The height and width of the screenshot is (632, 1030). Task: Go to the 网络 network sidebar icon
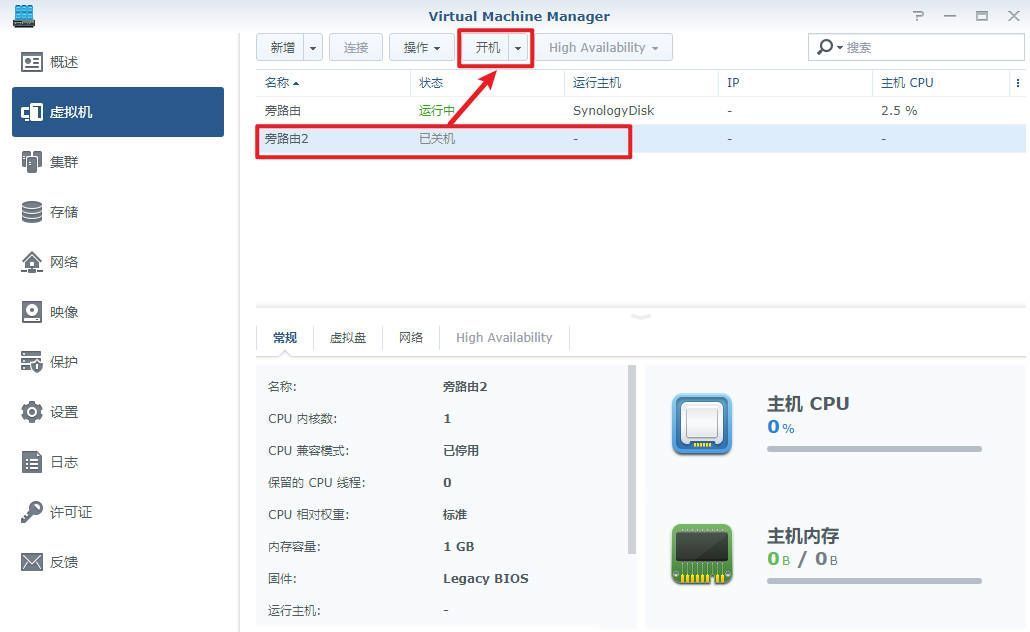33,262
